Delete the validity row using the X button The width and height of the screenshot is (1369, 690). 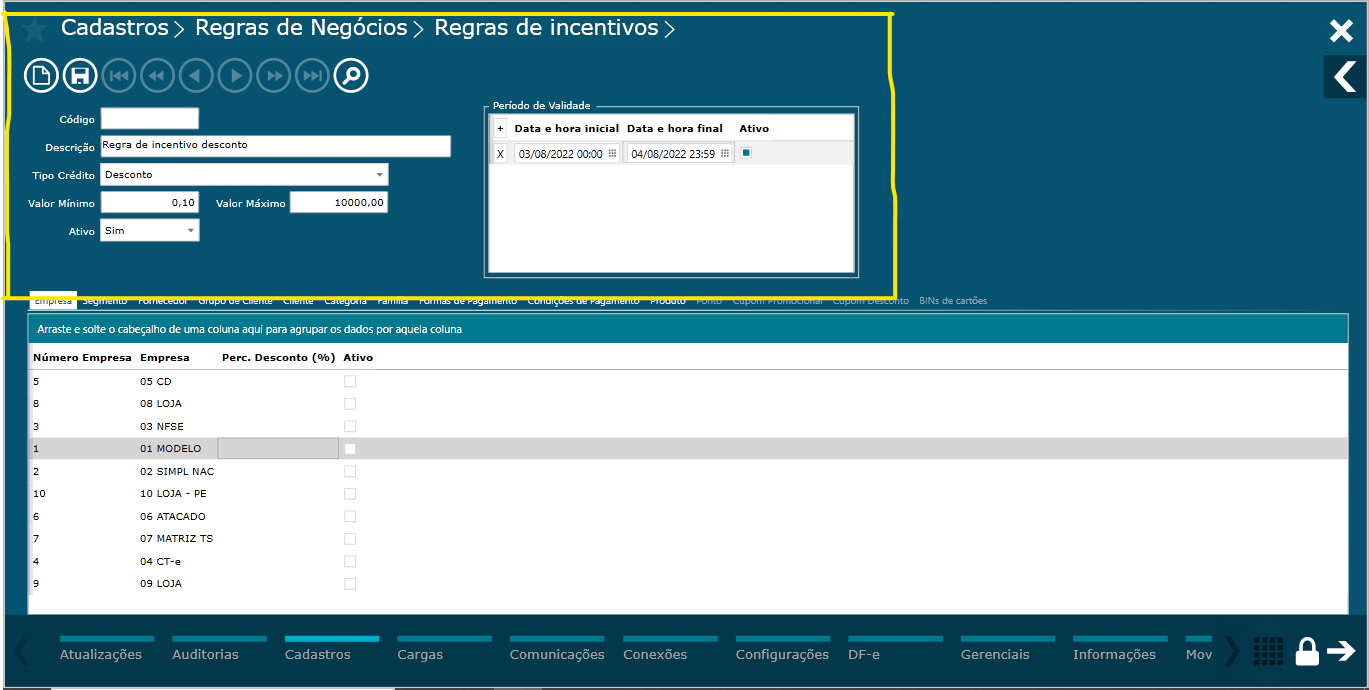tap(499, 152)
